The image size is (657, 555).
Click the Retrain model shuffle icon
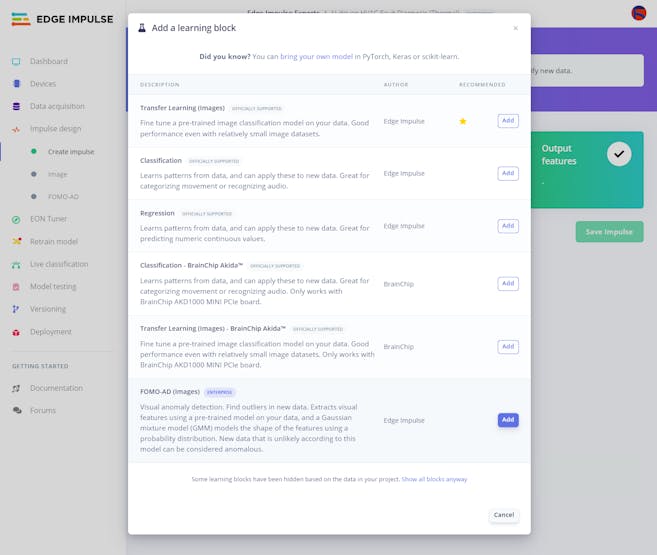click(x=16, y=241)
